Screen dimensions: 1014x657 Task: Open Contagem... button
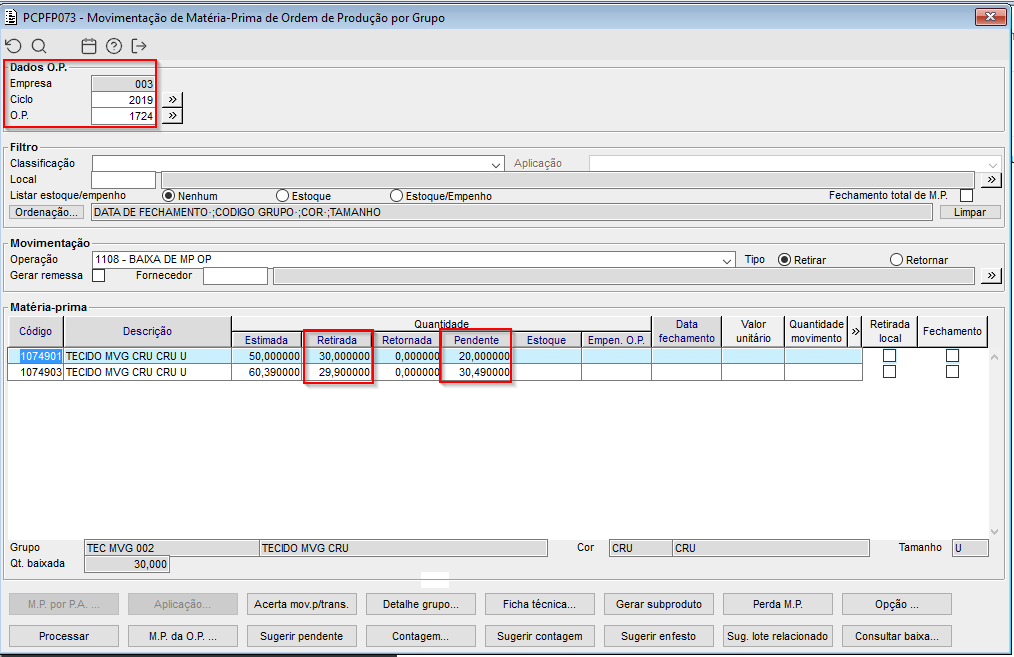click(421, 636)
